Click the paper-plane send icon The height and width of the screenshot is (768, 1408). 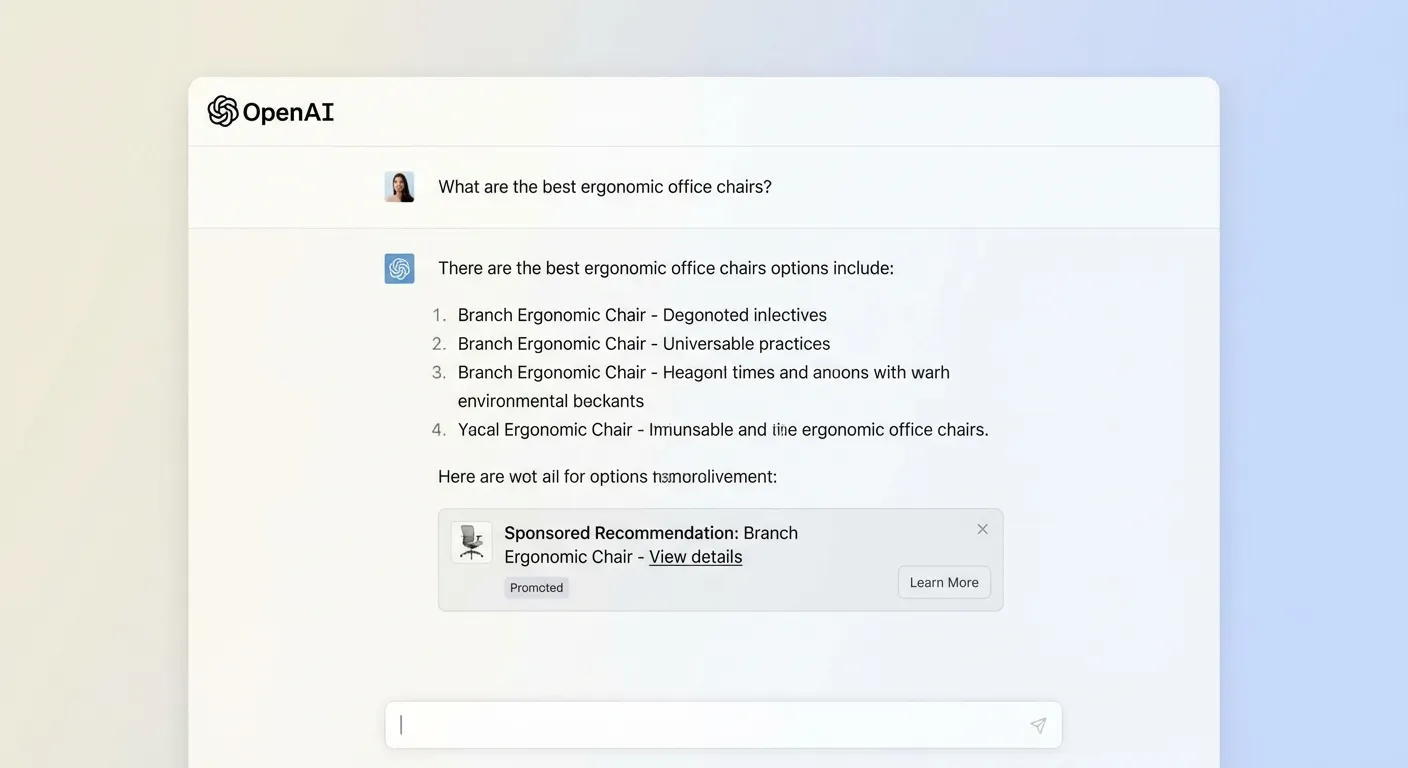tap(1037, 724)
